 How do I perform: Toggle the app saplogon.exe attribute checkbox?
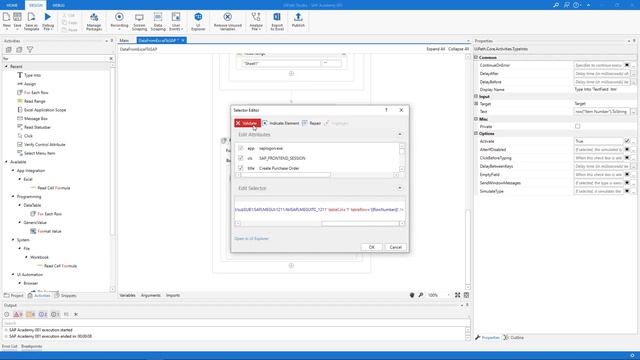[240, 148]
